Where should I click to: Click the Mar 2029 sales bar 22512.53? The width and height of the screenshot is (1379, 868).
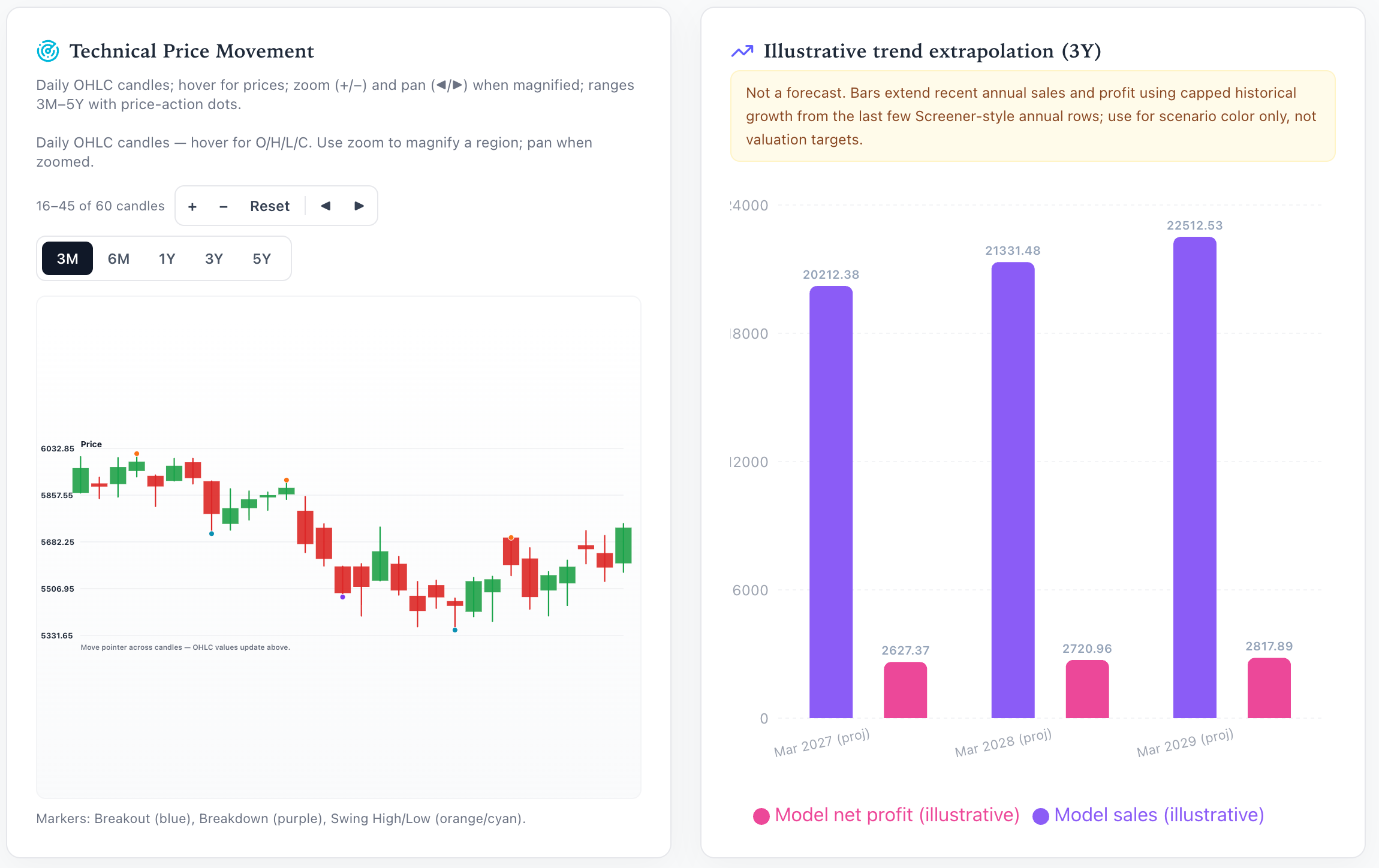pos(1195,477)
